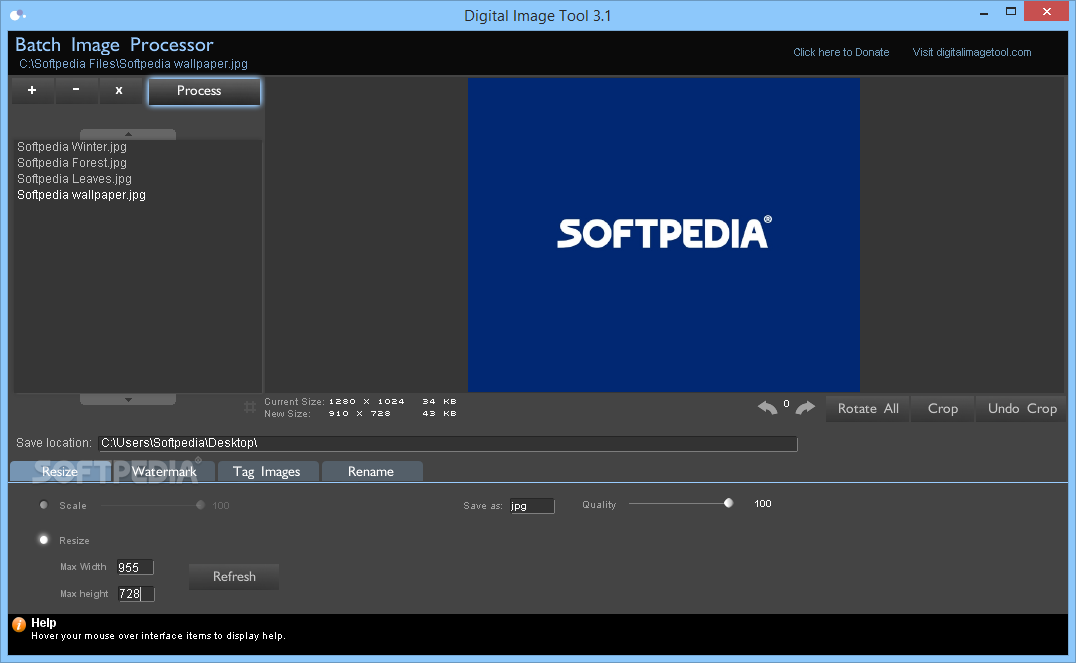Image resolution: width=1076 pixels, height=663 pixels.
Task: Click the New Size file weight 43 KB
Action: tap(439, 414)
